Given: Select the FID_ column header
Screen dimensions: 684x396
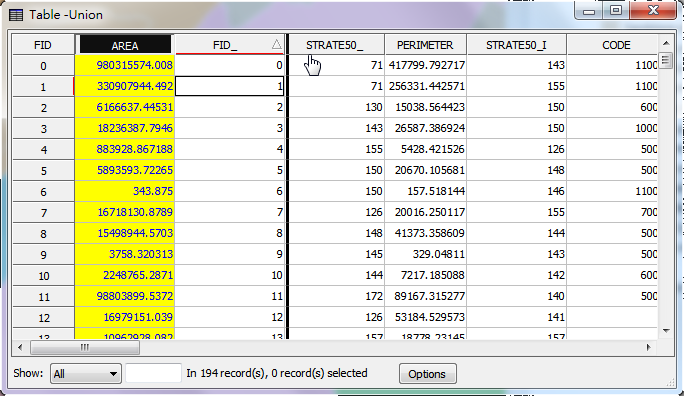Looking at the screenshot, I should pyautogui.click(x=229, y=45).
